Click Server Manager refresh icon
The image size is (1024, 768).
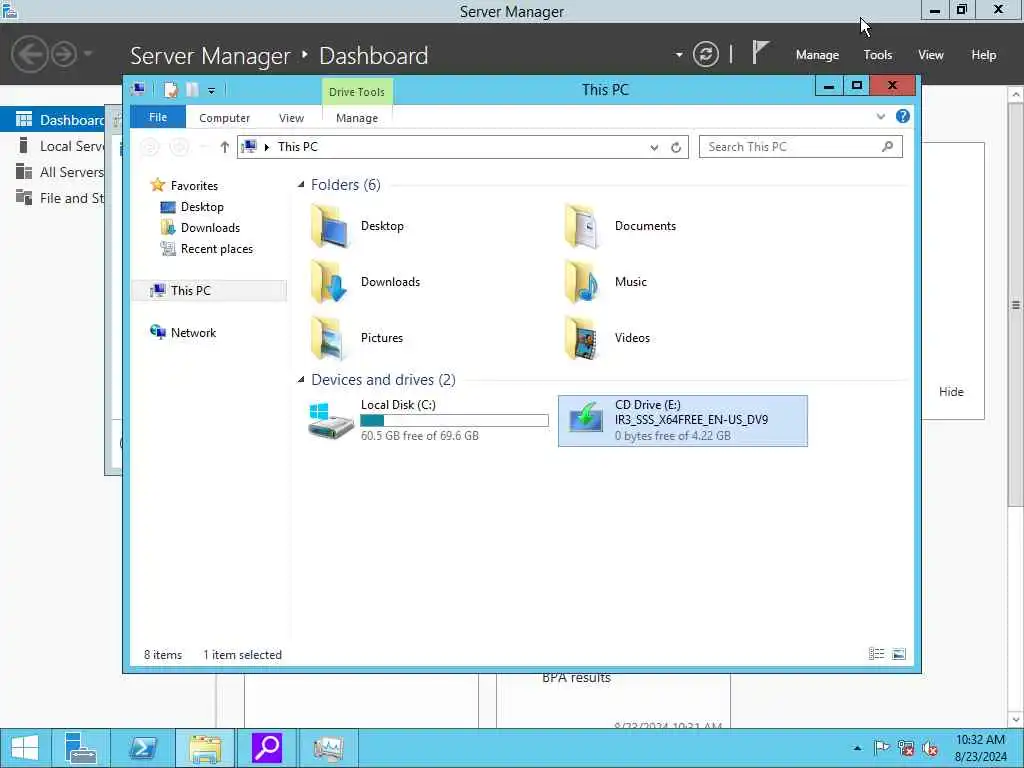705,54
